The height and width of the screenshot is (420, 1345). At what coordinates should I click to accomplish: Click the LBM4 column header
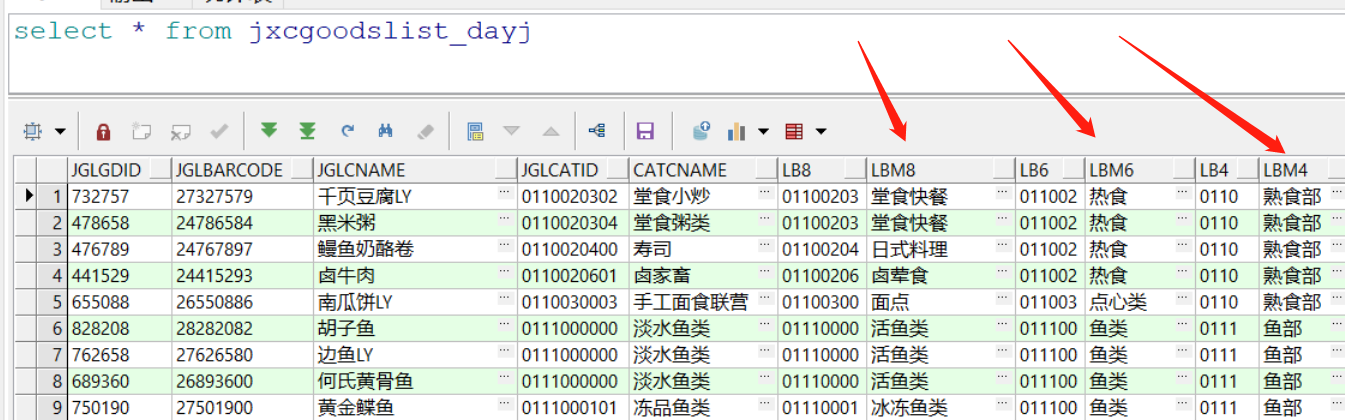[1301, 169]
